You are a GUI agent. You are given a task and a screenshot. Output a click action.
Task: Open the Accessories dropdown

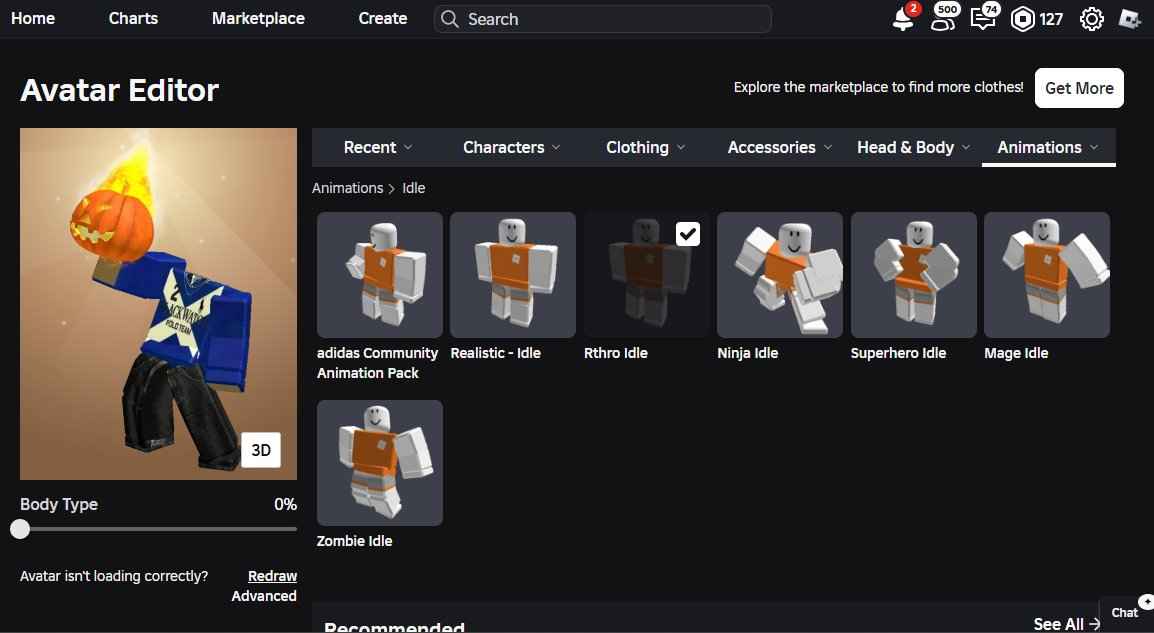point(779,147)
